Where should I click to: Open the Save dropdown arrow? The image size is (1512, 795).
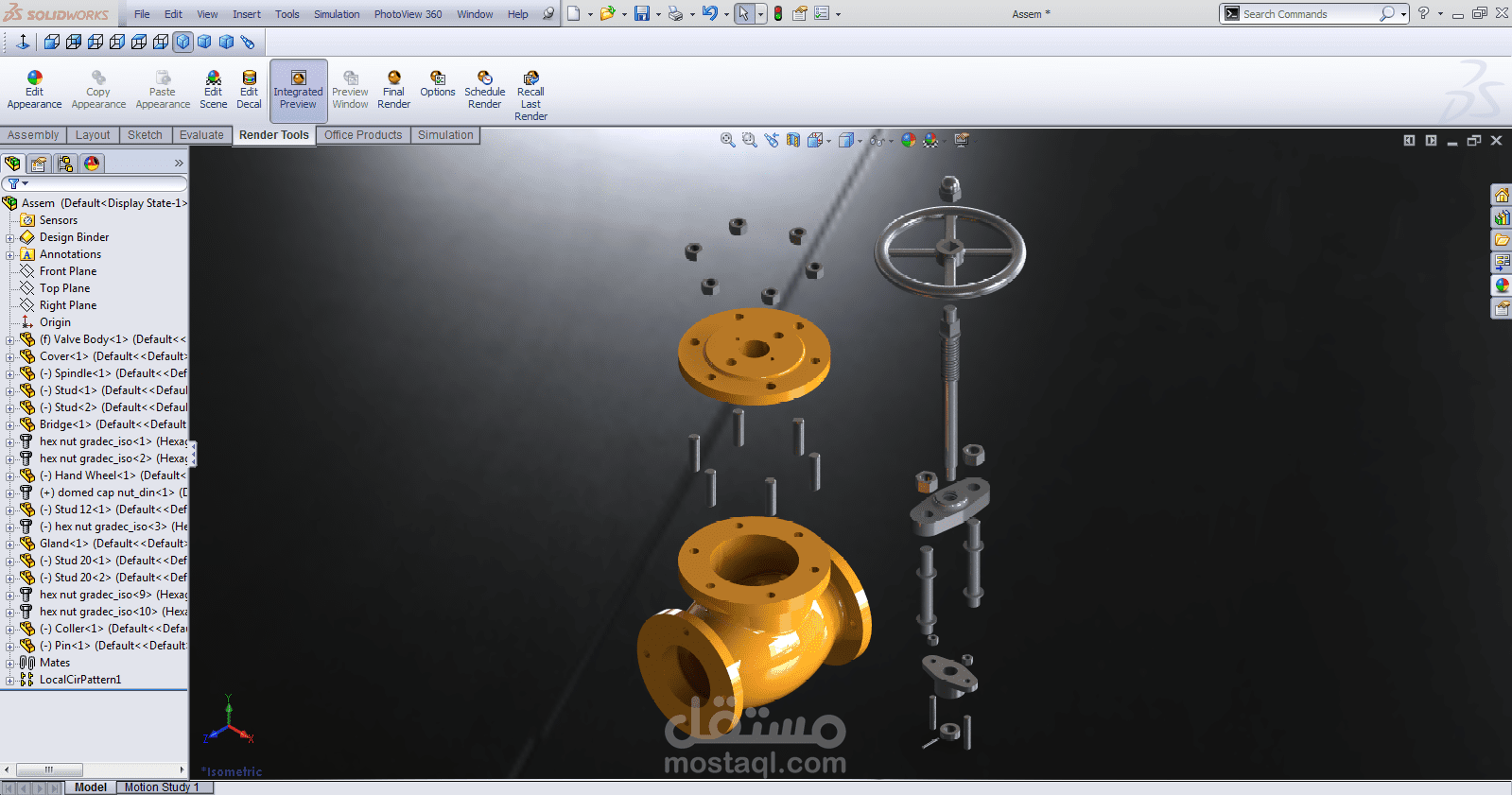pyautogui.click(x=658, y=14)
